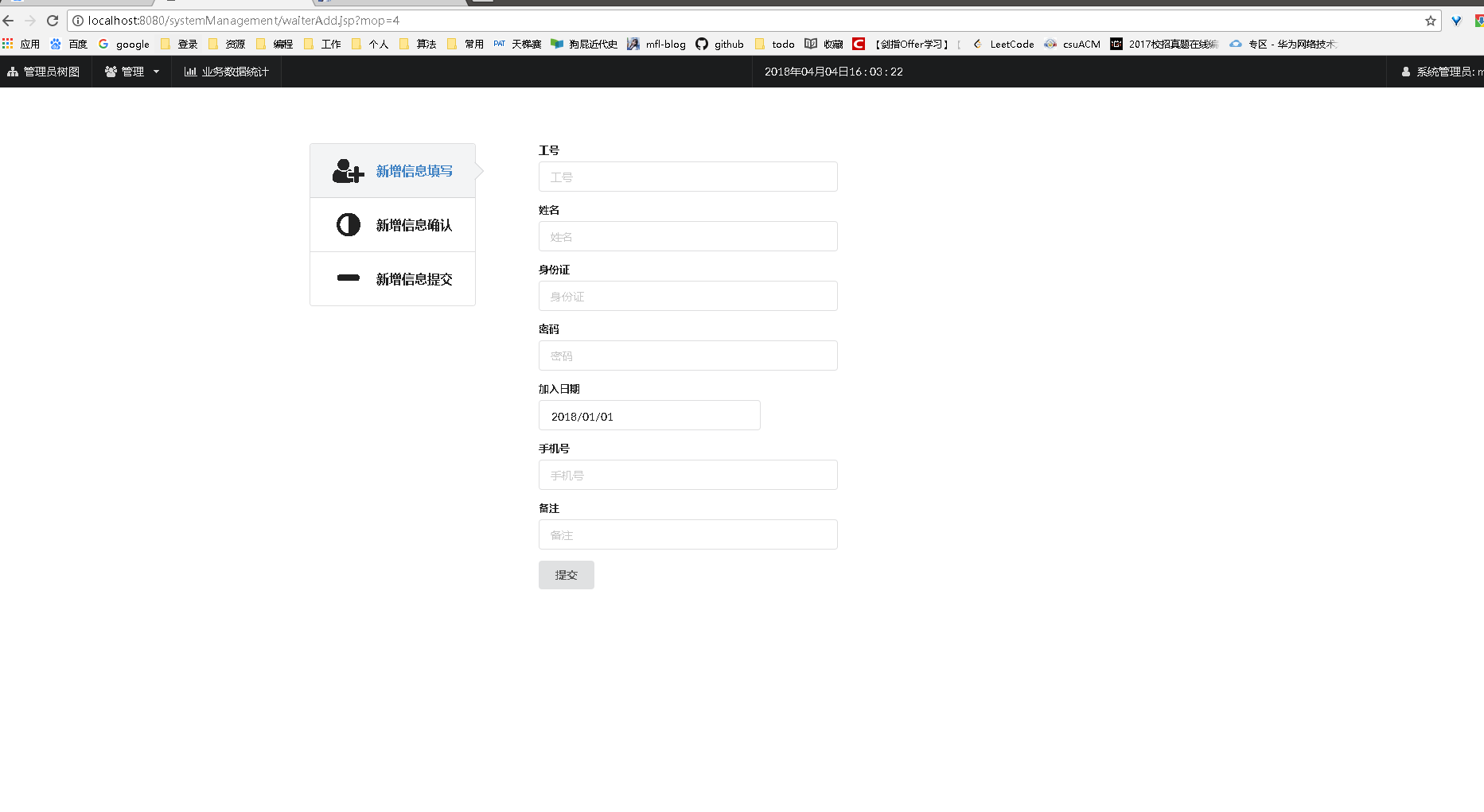The image size is (1484, 812).
Task: Open the 工作 bookmark folder
Action: click(x=322, y=44)
